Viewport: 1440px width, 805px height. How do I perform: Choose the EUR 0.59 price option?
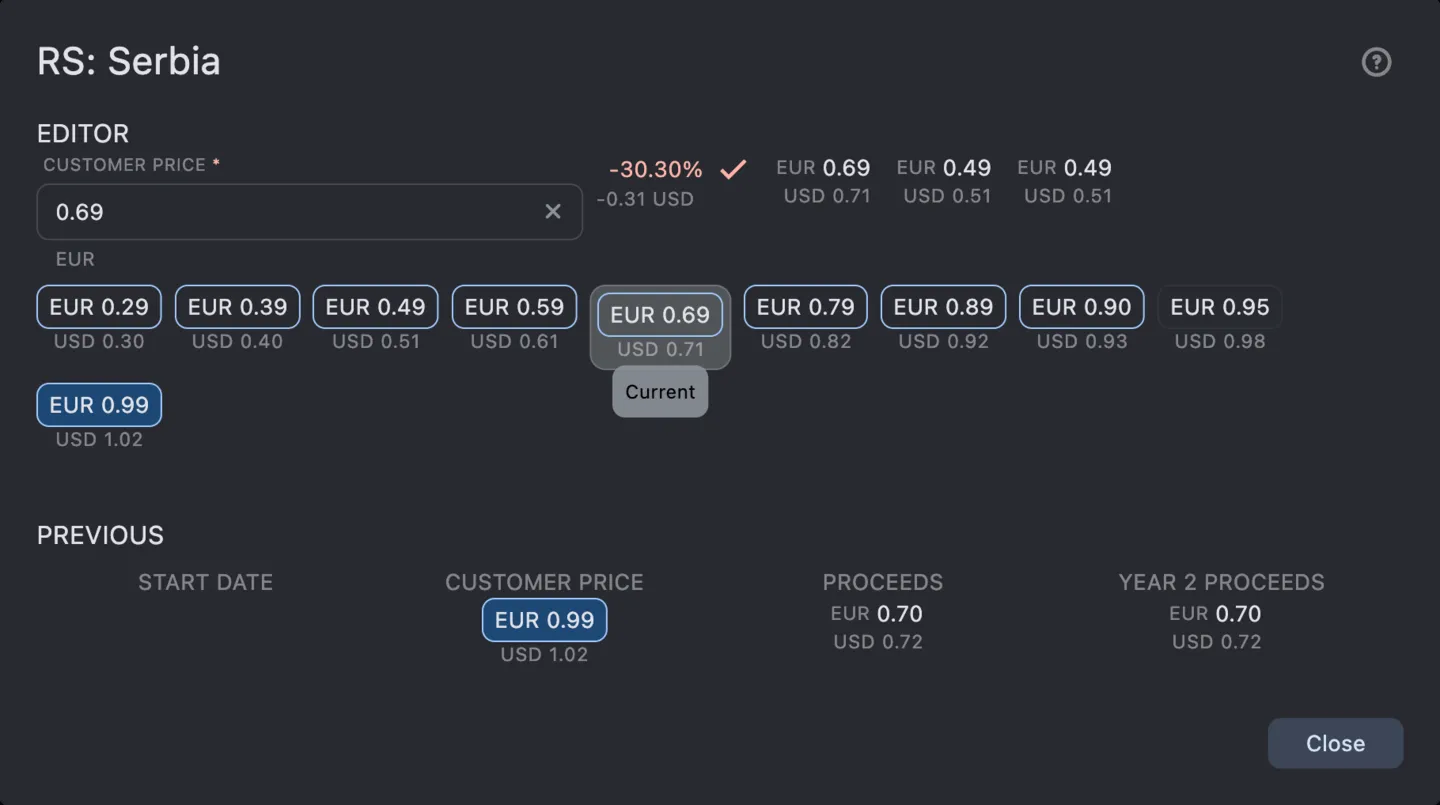coord(514,306)
